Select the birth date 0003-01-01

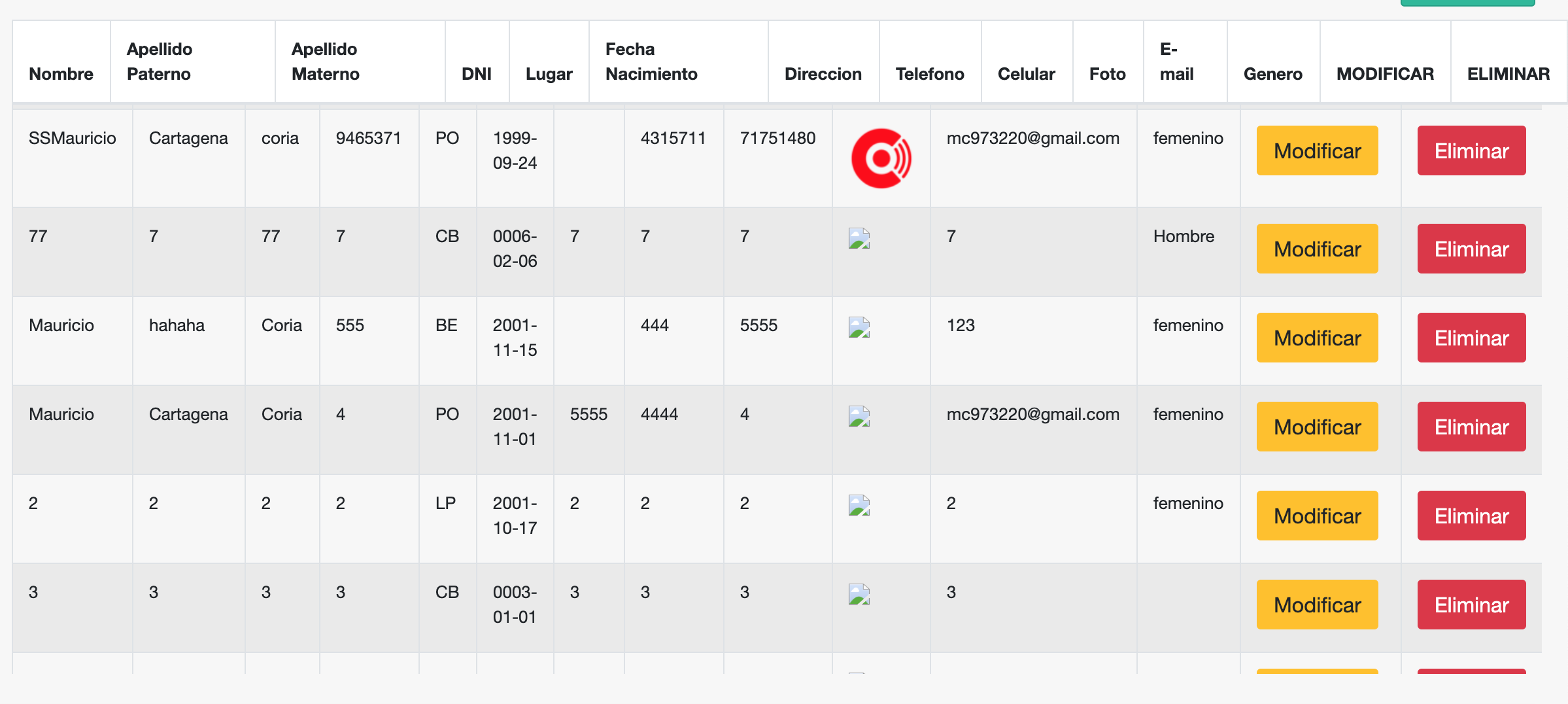click(x=515, y=605)
